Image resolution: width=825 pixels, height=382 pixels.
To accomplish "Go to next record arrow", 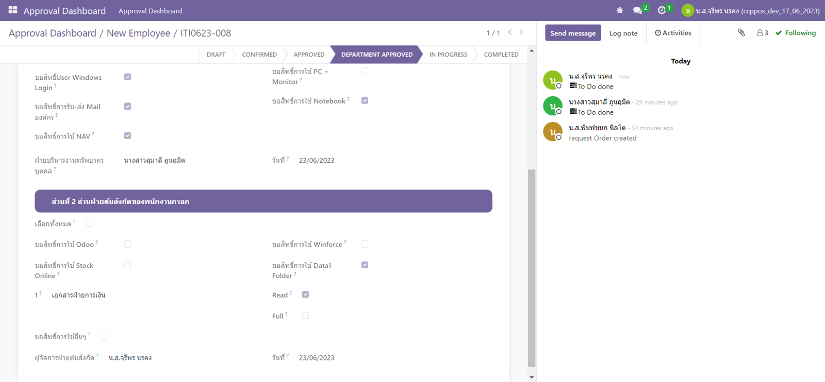I will coord(521,33).
